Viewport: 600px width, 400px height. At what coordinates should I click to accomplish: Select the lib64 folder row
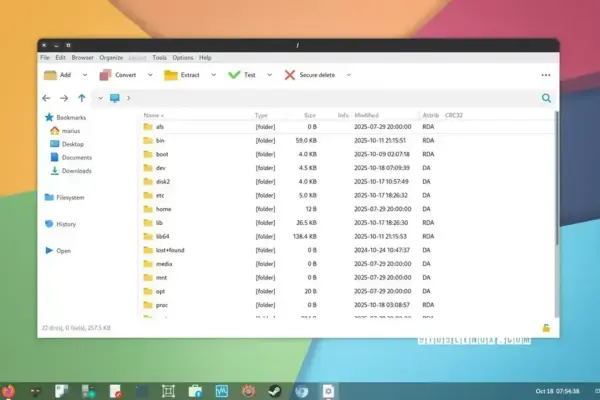click(346, 237)
